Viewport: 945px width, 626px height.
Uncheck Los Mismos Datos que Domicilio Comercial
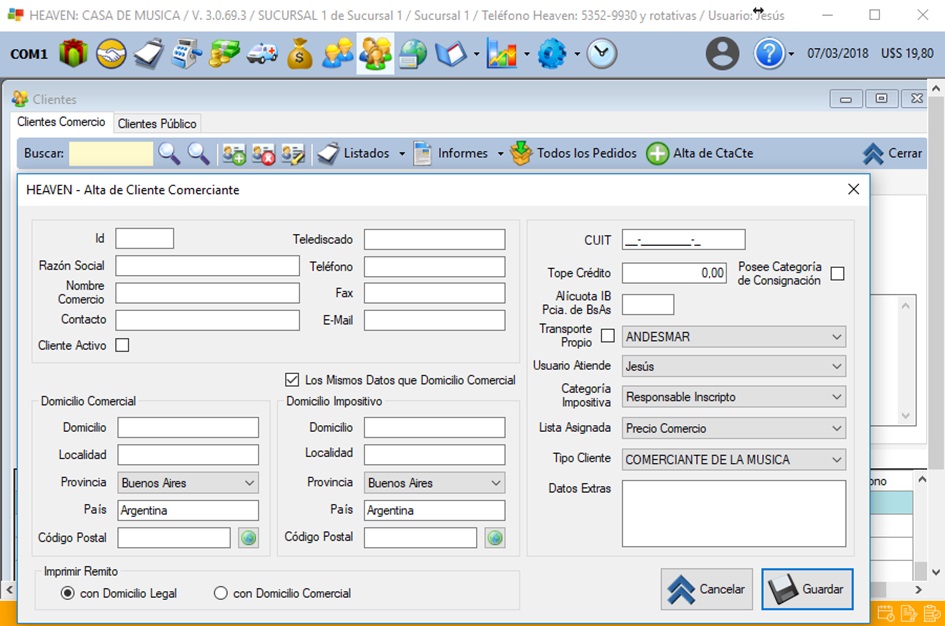point(292,380)
